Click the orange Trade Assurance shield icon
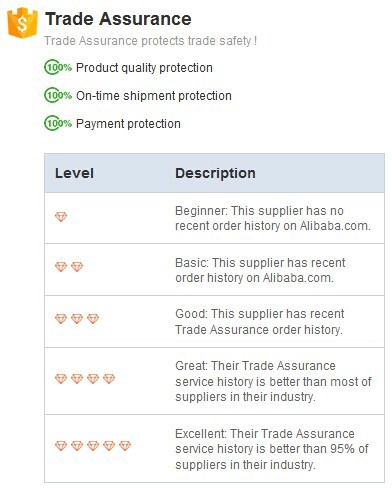The width and height of the screenshot is (392, 488). coord(22,23)
